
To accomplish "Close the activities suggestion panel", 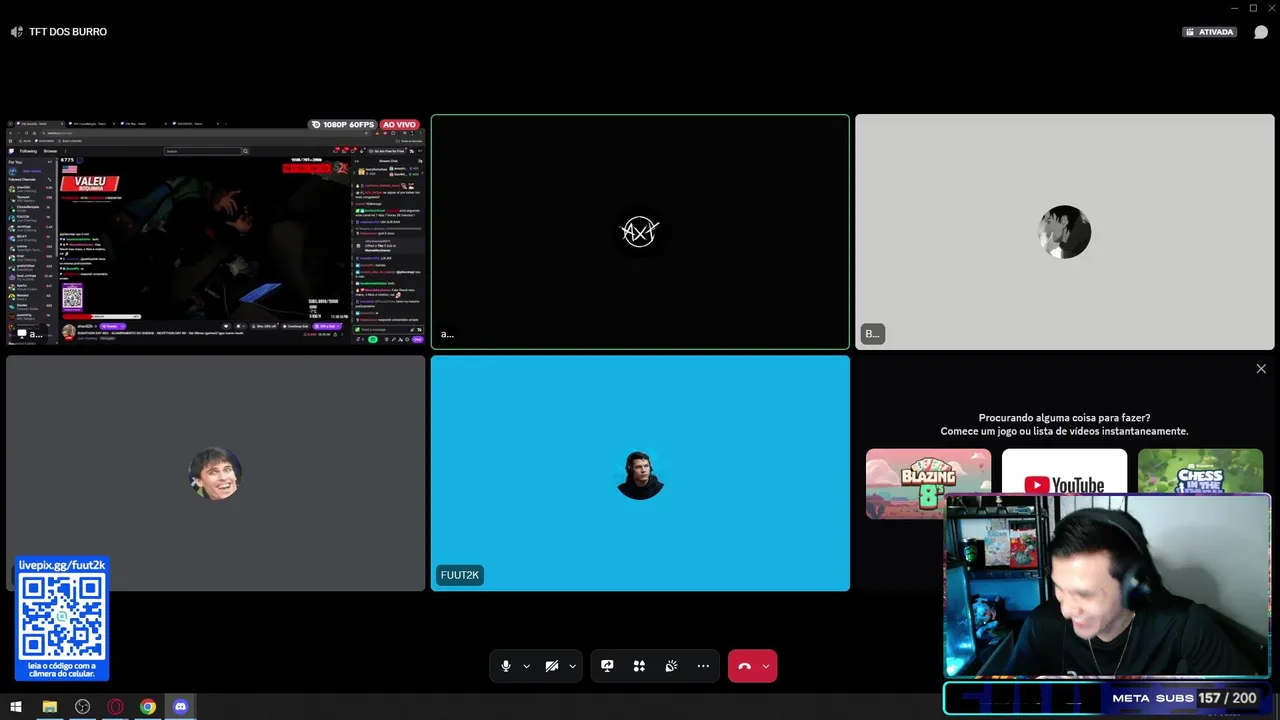I will point(1261,369).
